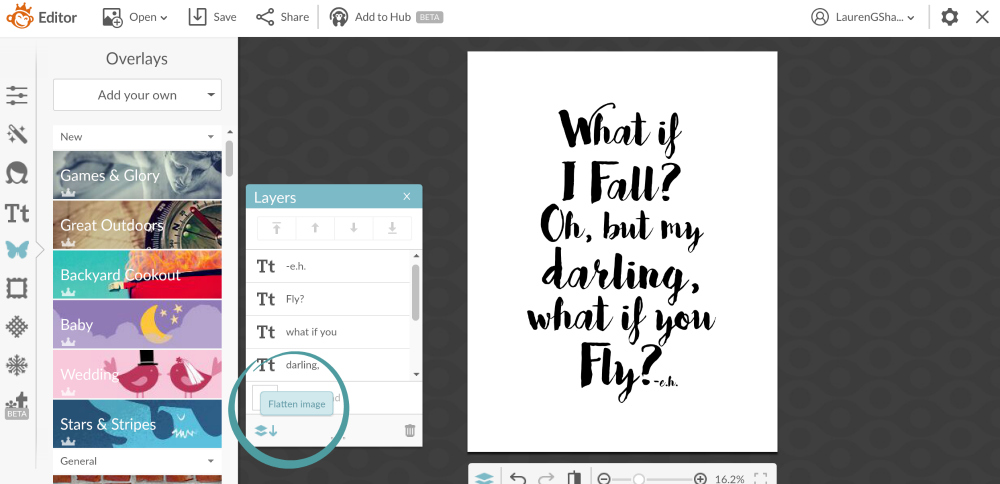Click the overlays list scrollbar
Image resolution: width=1000 pixels, height=484 pixels.
[229, 158]
